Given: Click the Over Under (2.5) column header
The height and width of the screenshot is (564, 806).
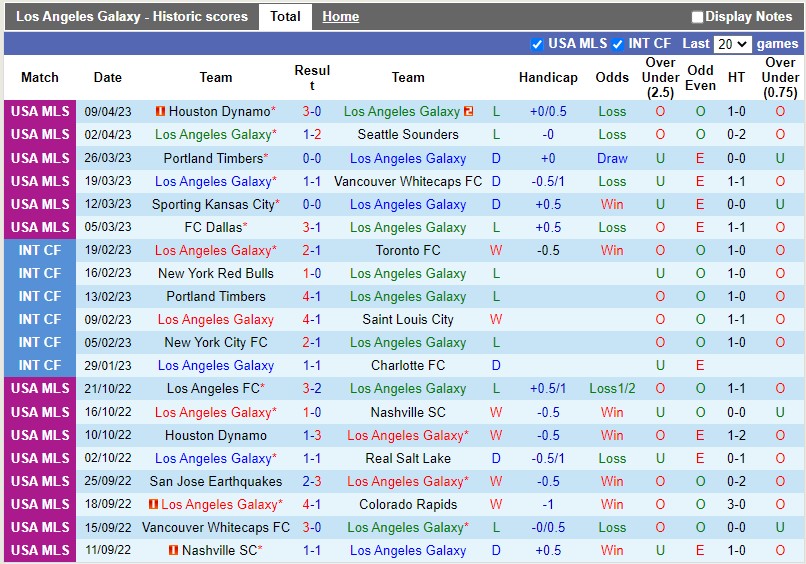Looking at the screenshot, I should tap(660, 77).
